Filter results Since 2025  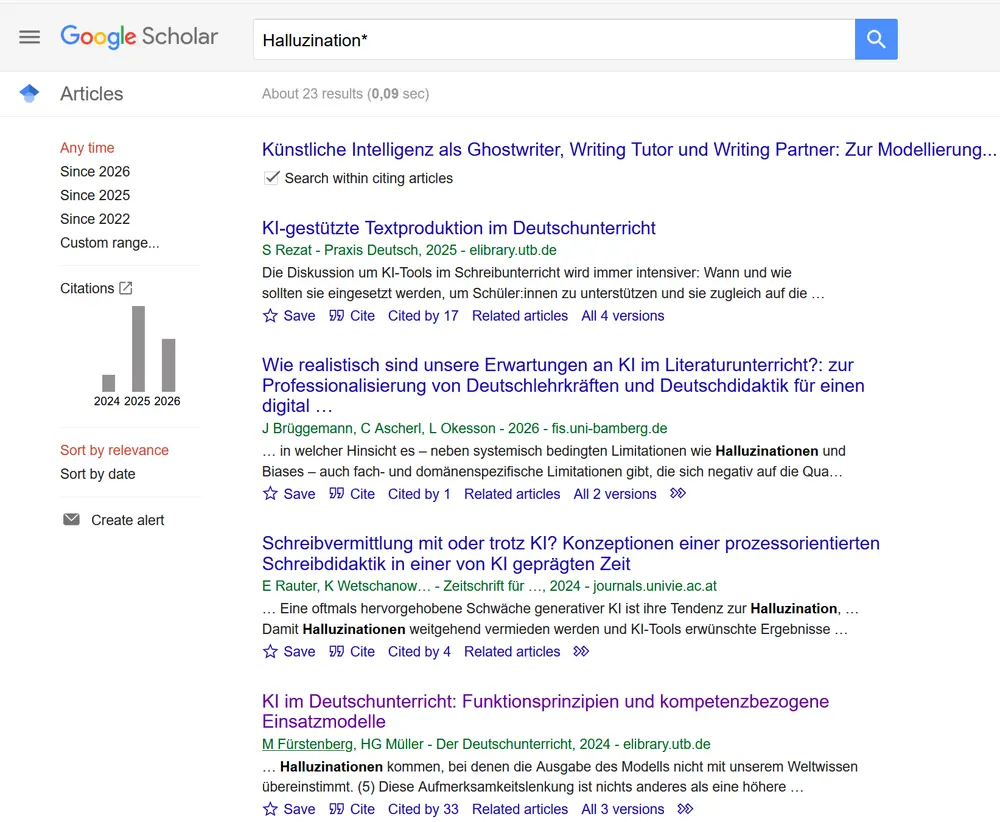tap(95, 195)
